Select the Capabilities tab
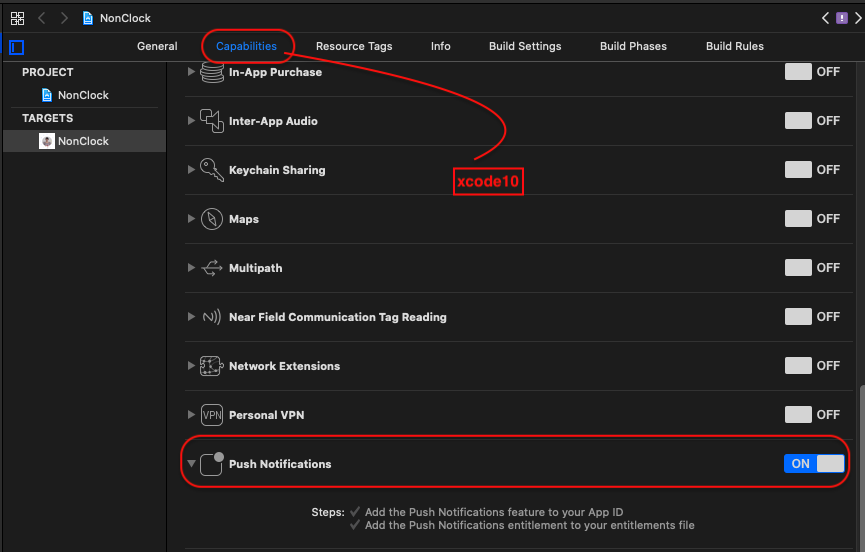The image size is (865, 552). (246, 46)
